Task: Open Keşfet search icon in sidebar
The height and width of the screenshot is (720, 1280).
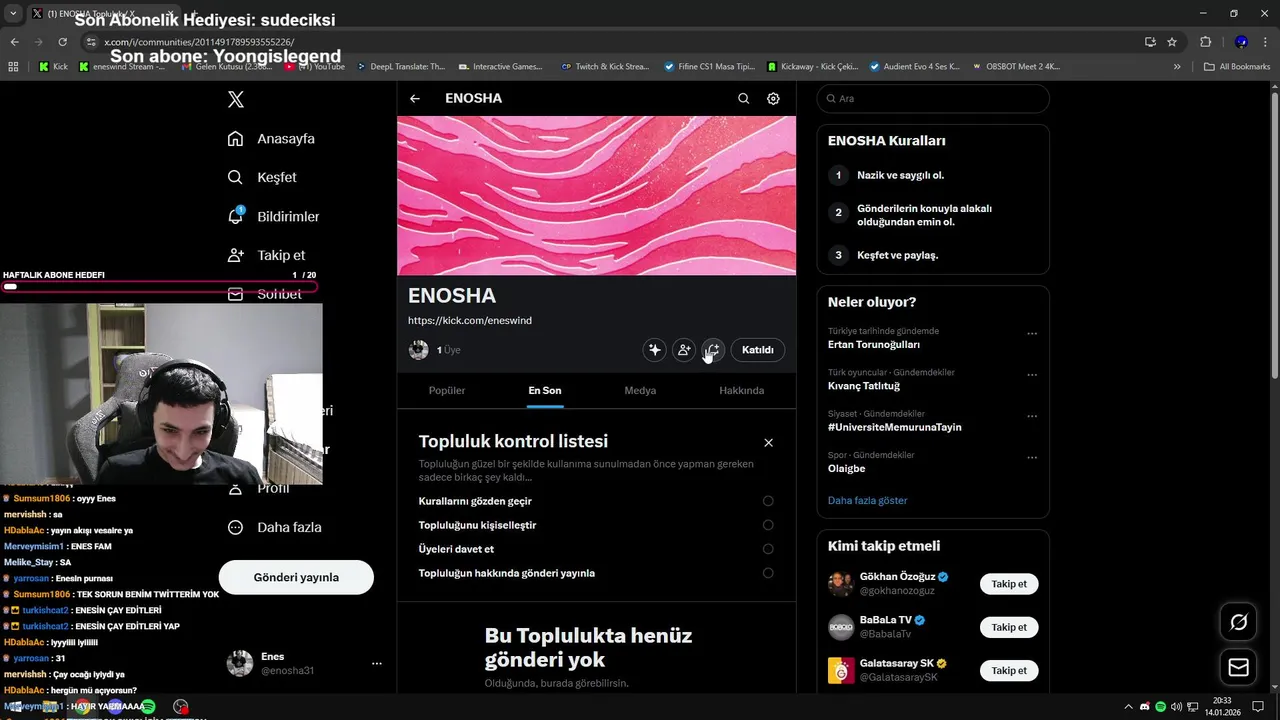Action: 235,177
